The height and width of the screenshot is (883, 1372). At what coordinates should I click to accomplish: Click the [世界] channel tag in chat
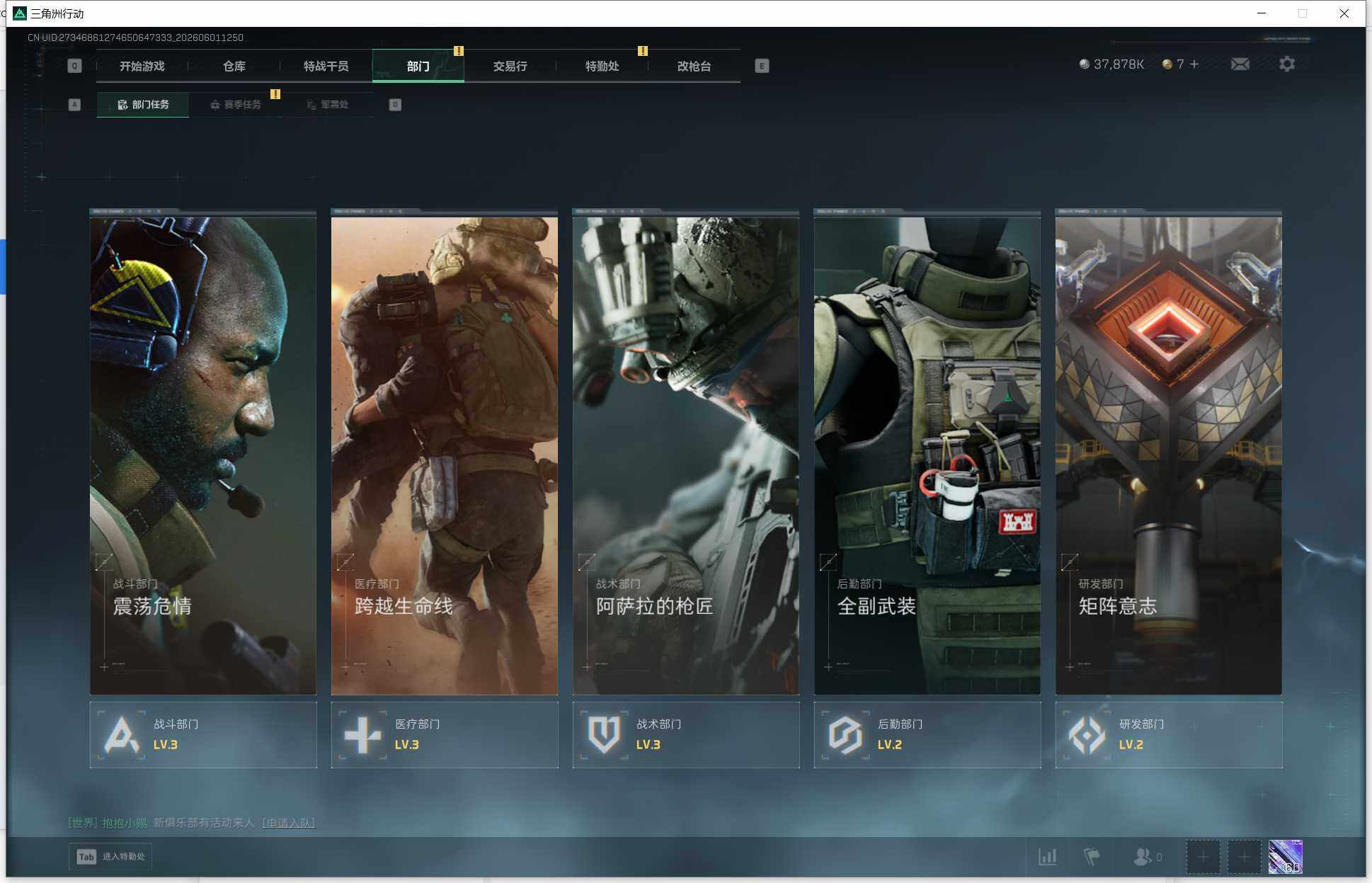82,823
